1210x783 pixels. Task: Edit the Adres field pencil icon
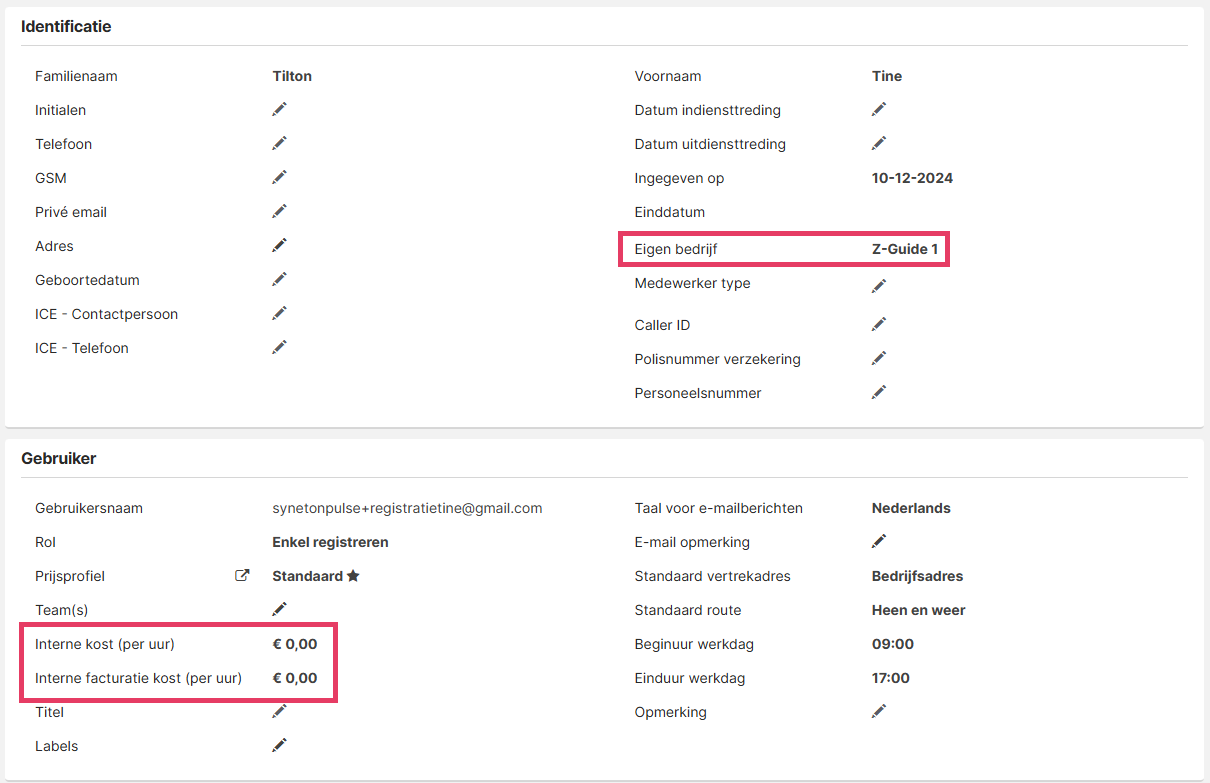280,245
